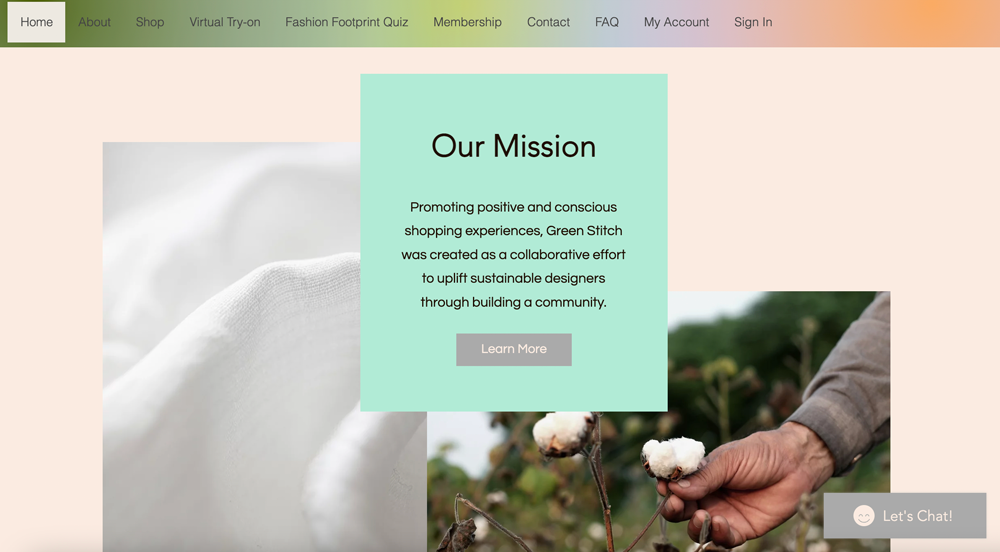The width and height of the screenshot is (1000, 552).
Task: Select Fashion Footprint Quiz menu item
Action: (x=346, y=22)
